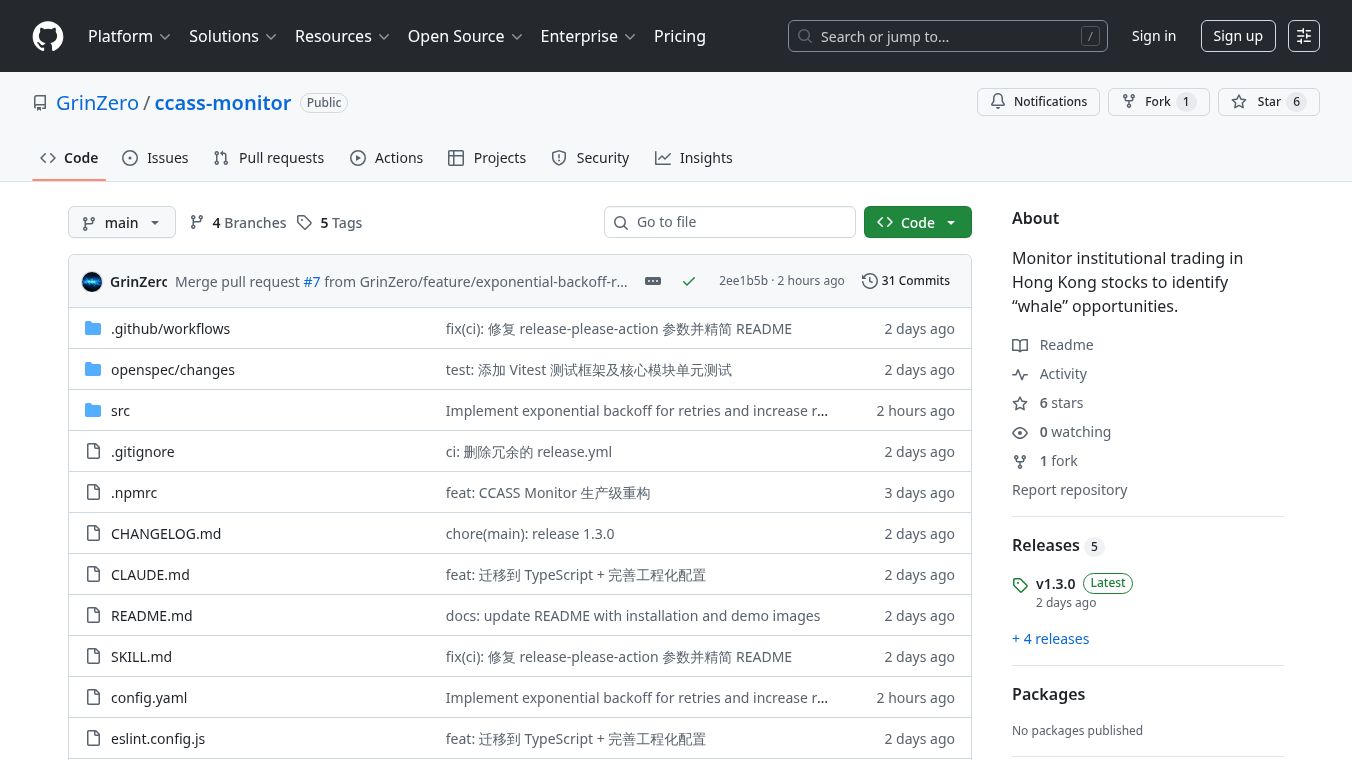The height and width of the screenshot is (760, 1352).
Task: Open the command palette icon beside Sign up
Action: tap(1304, 36)
